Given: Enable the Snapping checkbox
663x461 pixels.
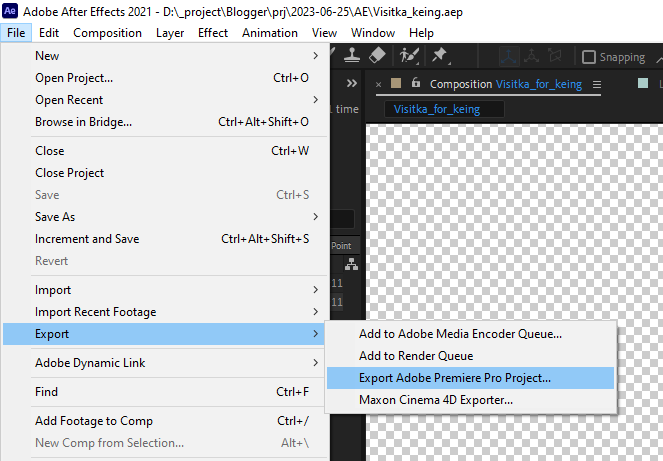Looking at the screenshot, I should coord(589,57).
